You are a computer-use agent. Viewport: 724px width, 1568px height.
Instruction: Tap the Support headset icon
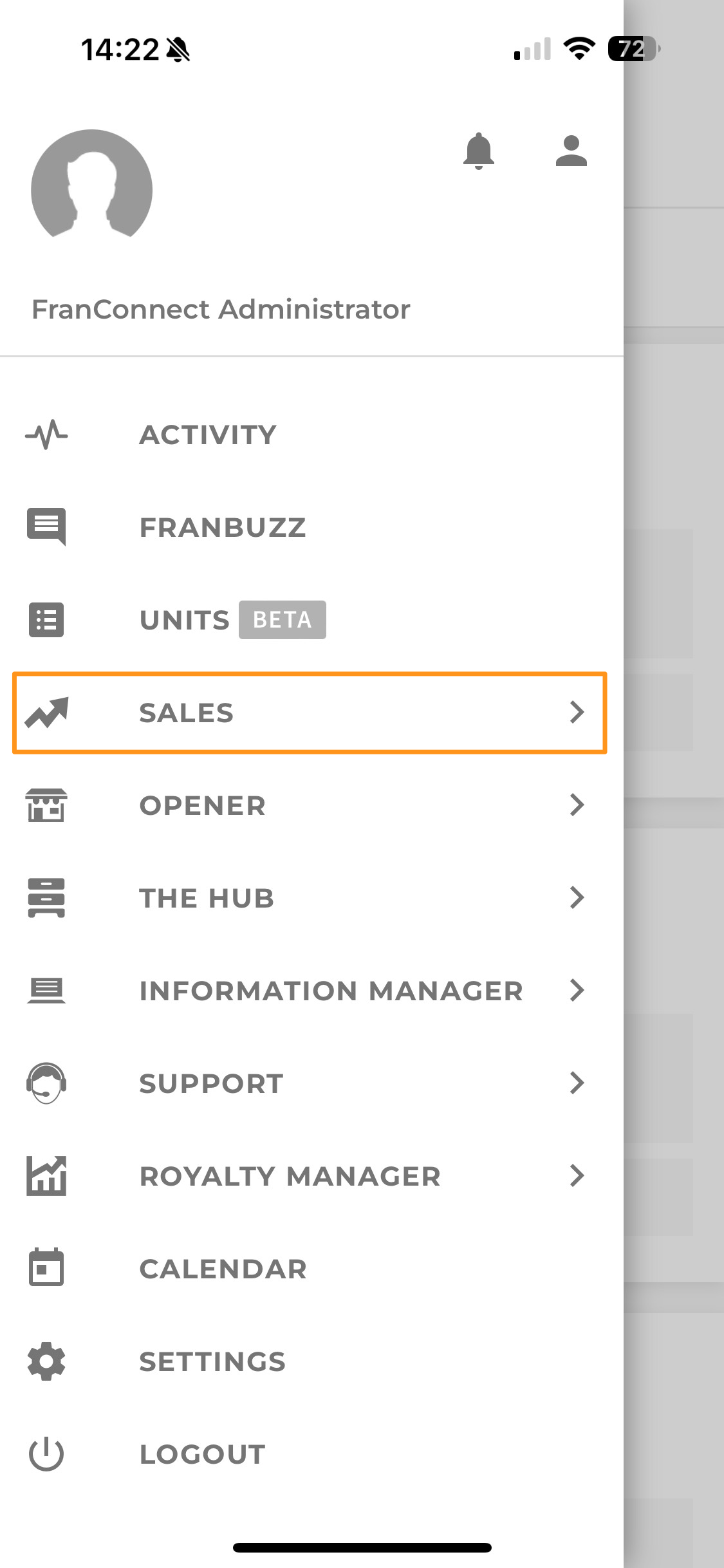46,1083
